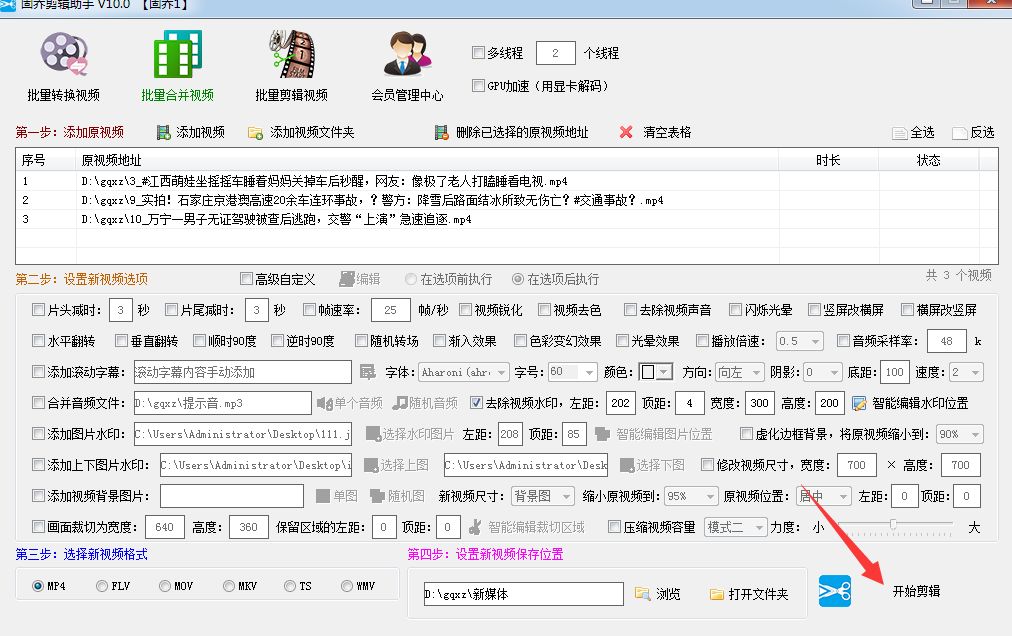This screenshot has width=1012, height=636.
Task: Click the 序号 column header
Action: click(x=45, y=159)
